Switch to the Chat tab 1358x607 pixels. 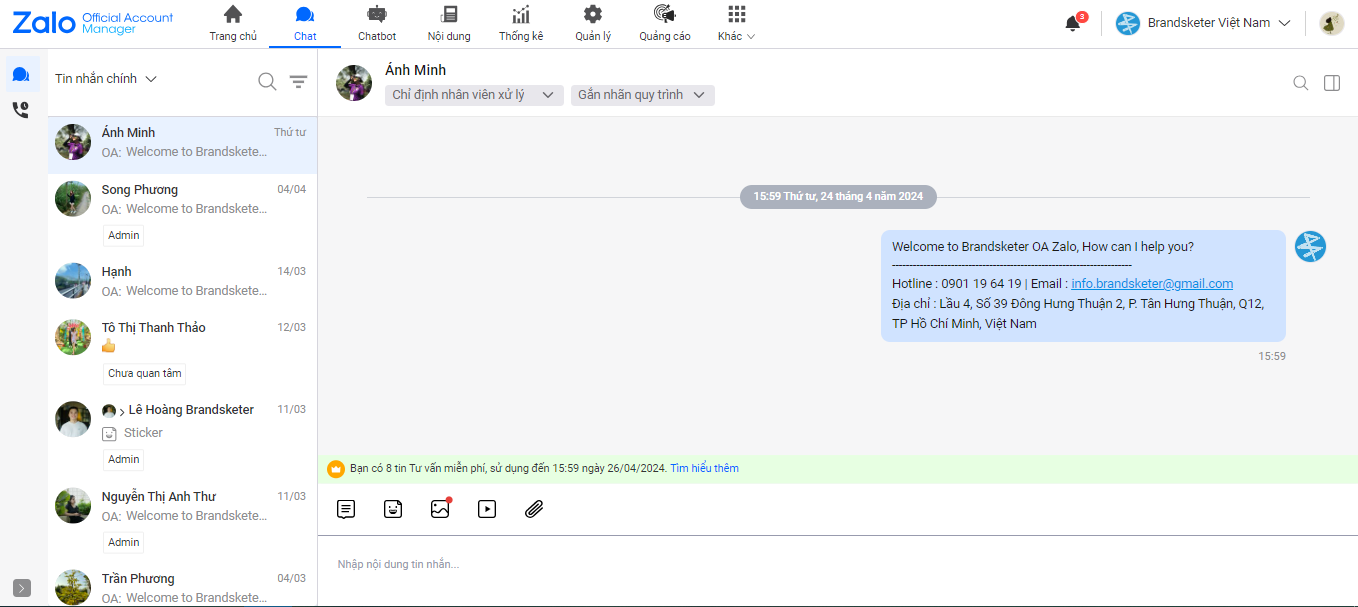click(305, 23)
